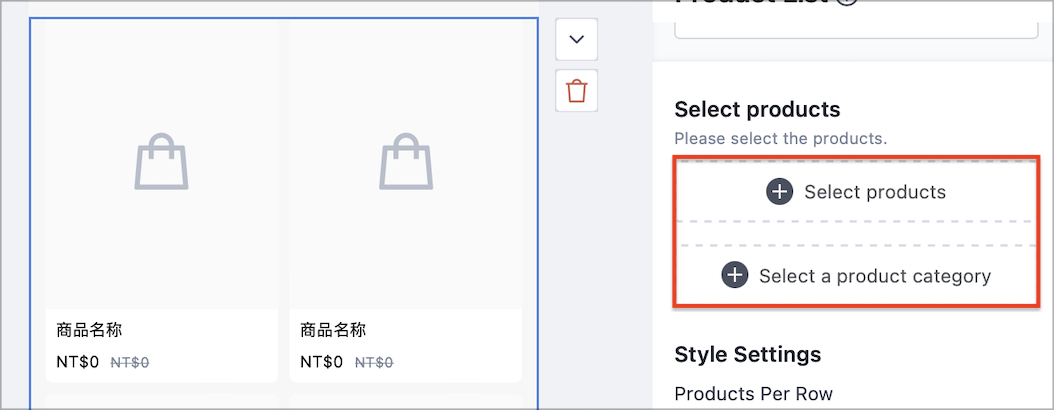Click the right card's 商品名称 product name

(x=333, y=330)
